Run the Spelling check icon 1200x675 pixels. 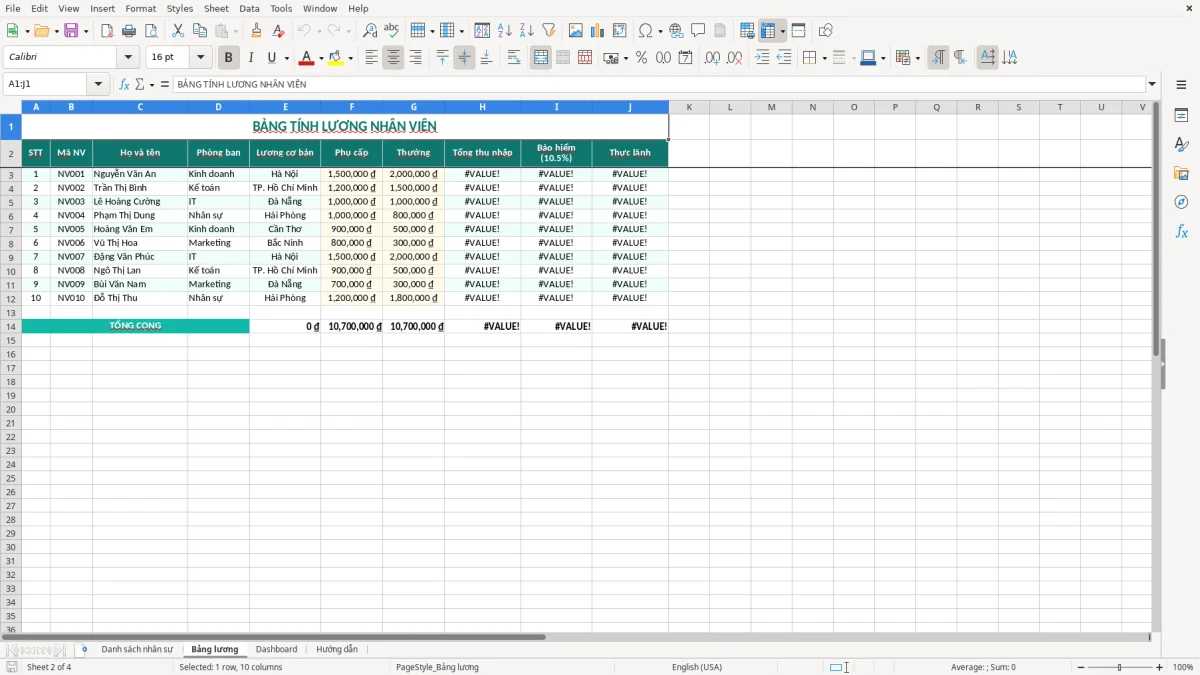[x=392, y=31]
